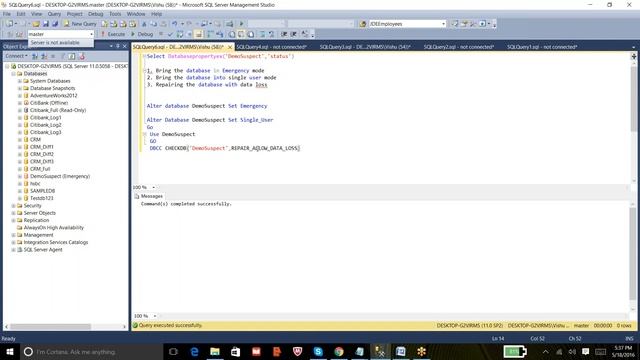This screenshot has height=360, width=640.
Task: Click the Connect Object Explorer icon
Action: 35,56
